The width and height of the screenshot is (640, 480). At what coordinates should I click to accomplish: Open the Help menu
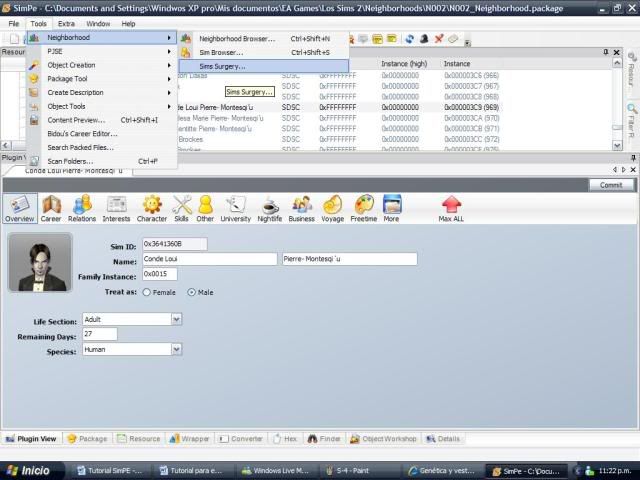[128, 24]
